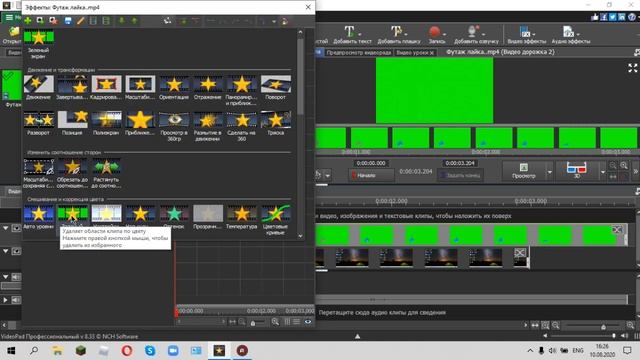640x360 pixels.
Task: Zoom in preview timeline with magnifier plus
Action: [x=624, y=165]
